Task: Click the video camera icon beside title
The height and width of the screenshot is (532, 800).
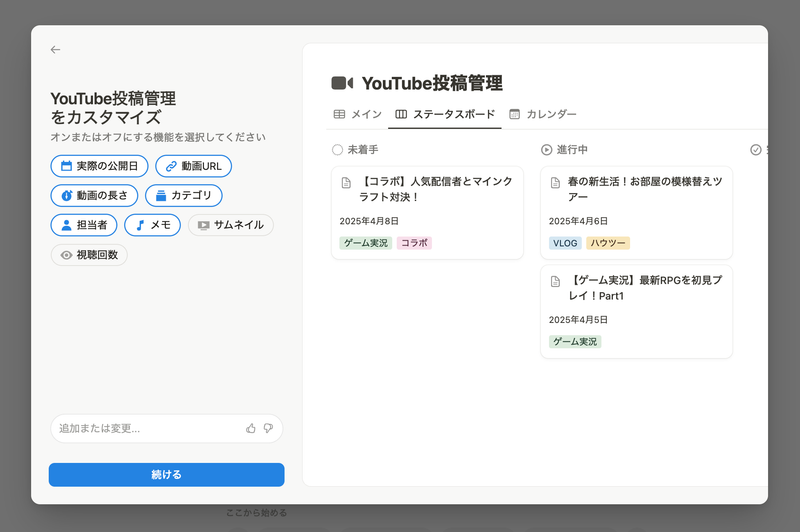Action: [x=342, y=83]
